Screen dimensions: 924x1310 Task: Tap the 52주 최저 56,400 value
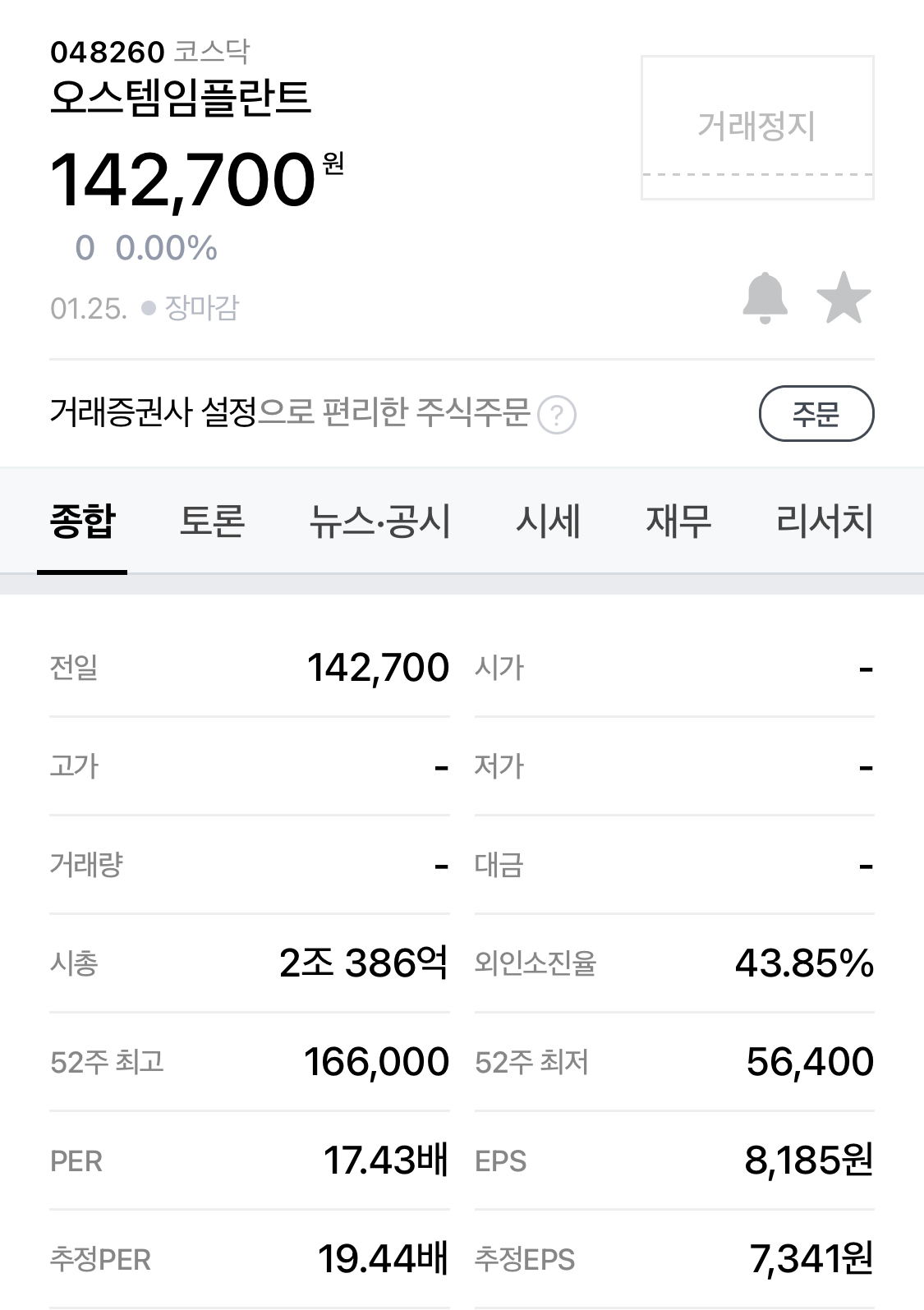pos(810,1061)
